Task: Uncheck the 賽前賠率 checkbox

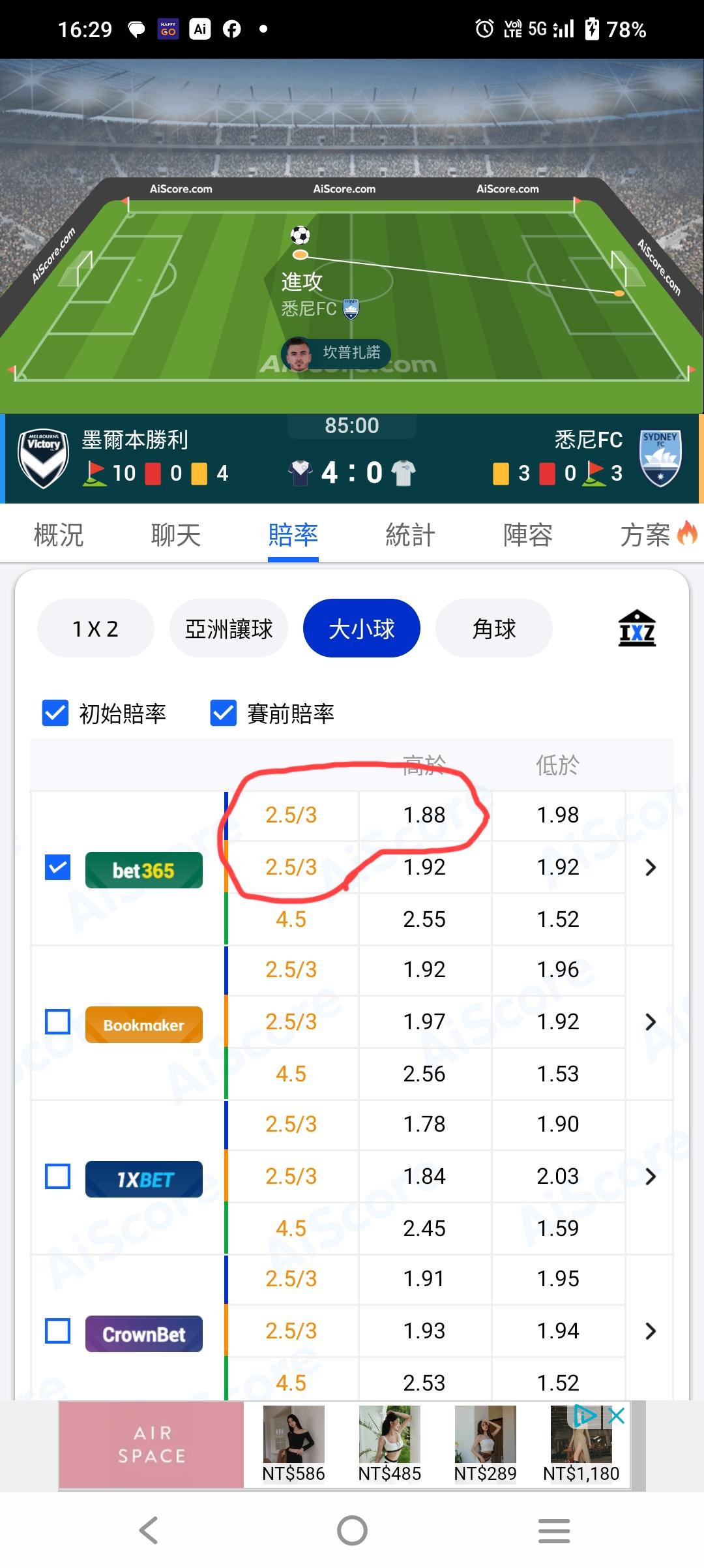Action: click(x=223, y=713)
